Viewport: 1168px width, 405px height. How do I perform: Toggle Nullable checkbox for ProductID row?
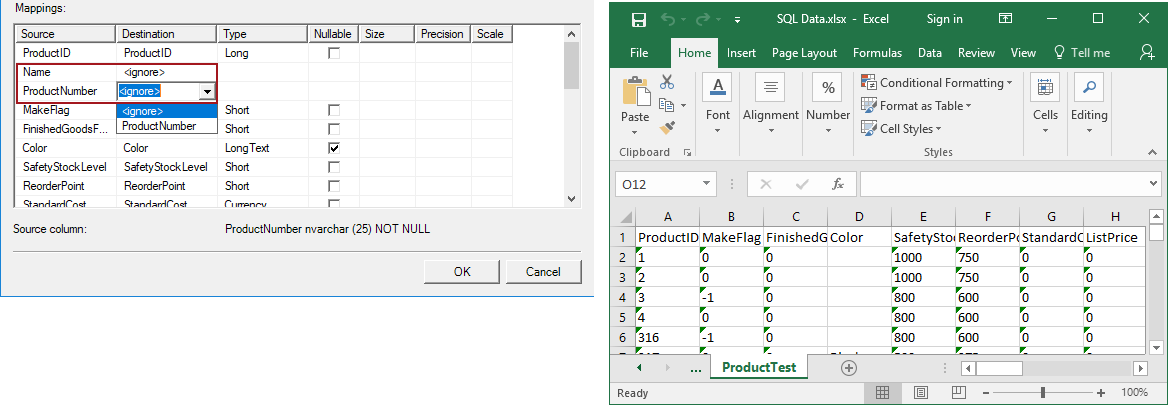pyautogui.click(x=334, y=53)
